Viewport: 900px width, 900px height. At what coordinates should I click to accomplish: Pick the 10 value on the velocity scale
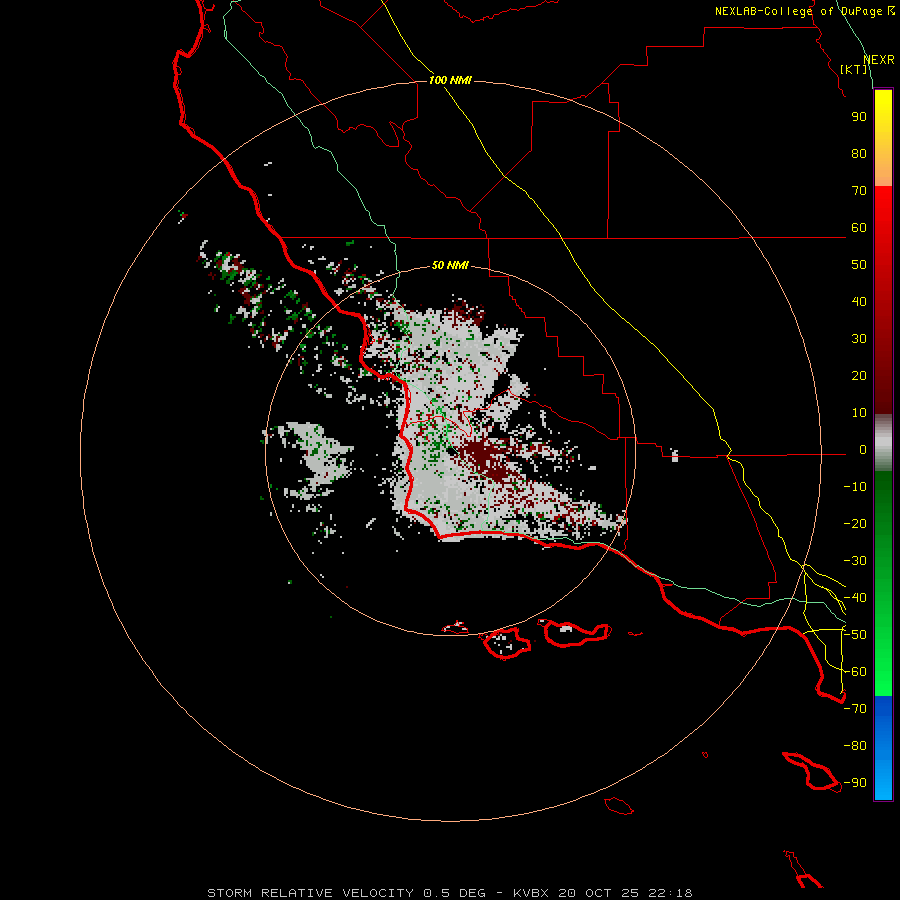(859, 413)
